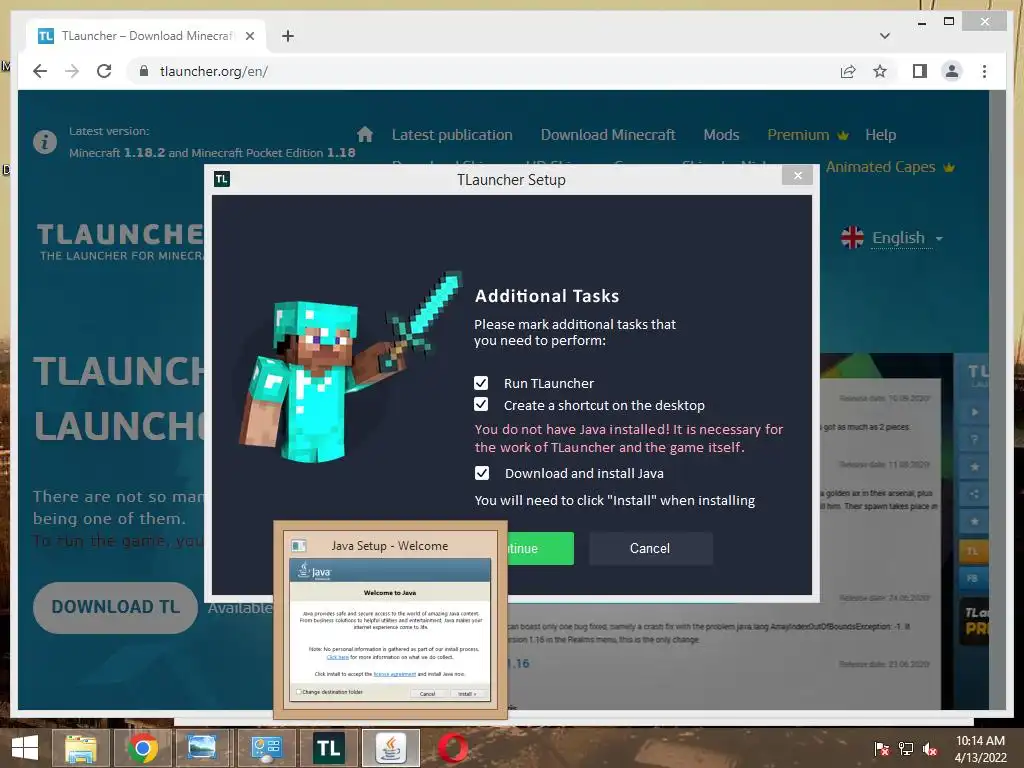Open Control Panel taskbar icon
Viewport: 1024px width, 768px height.
point(265,748)
